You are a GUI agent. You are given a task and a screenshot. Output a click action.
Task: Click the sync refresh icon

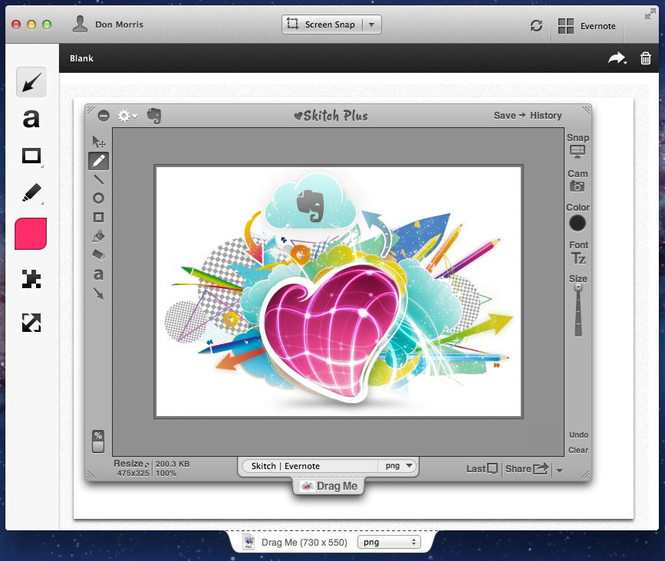[x=536, y=25]
